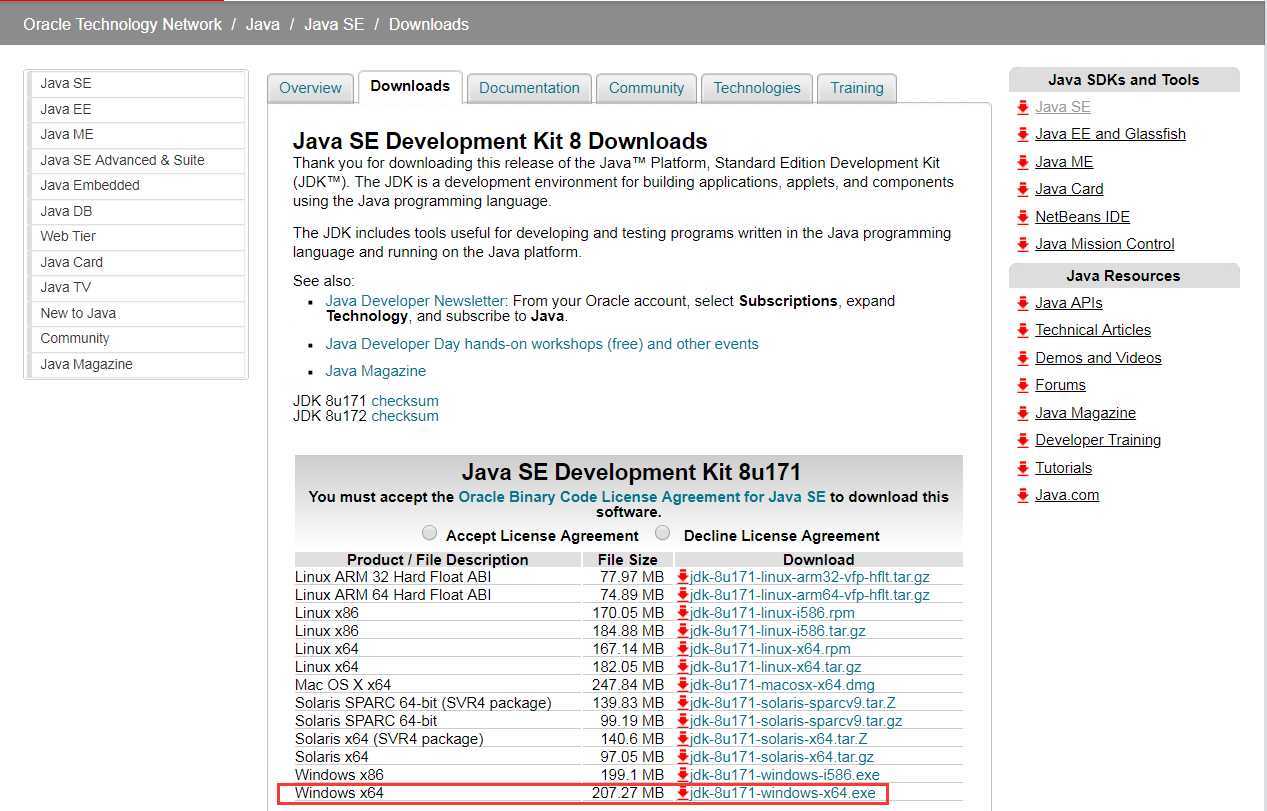Click download icon for jdk-8u171-solaris-x64.tar.Z
The width and height of the screenshot is (1267, 811).
point(683,739)
